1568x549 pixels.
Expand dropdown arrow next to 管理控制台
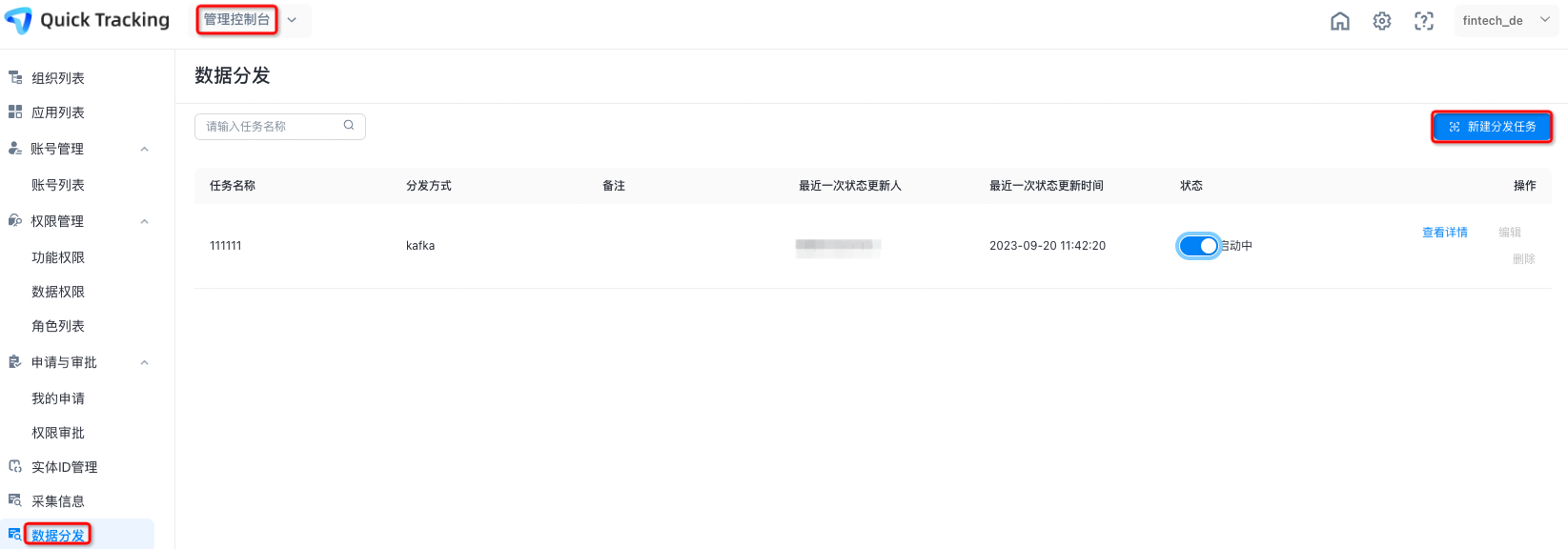(292, 20)
